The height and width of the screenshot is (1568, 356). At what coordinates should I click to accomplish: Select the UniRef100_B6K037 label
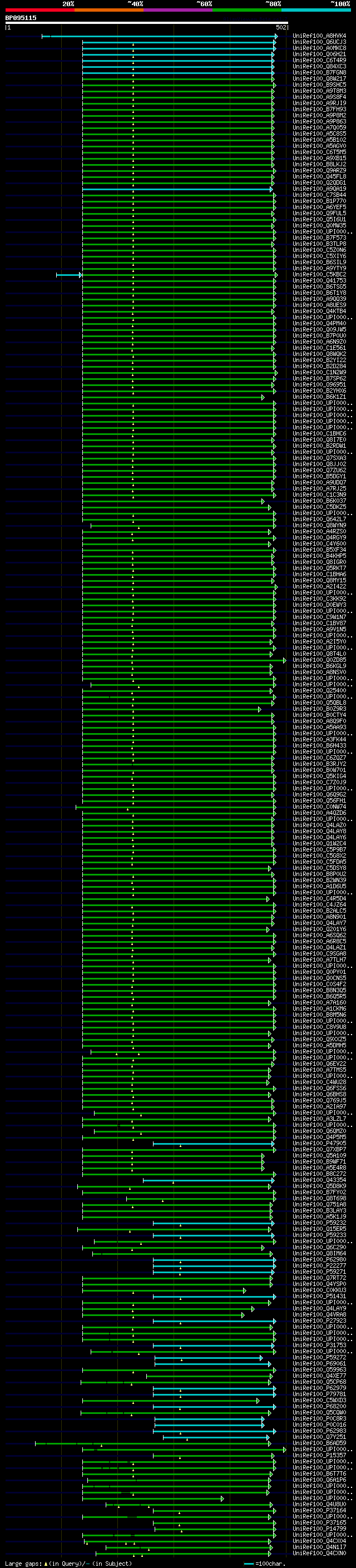(x=319, y=501)
